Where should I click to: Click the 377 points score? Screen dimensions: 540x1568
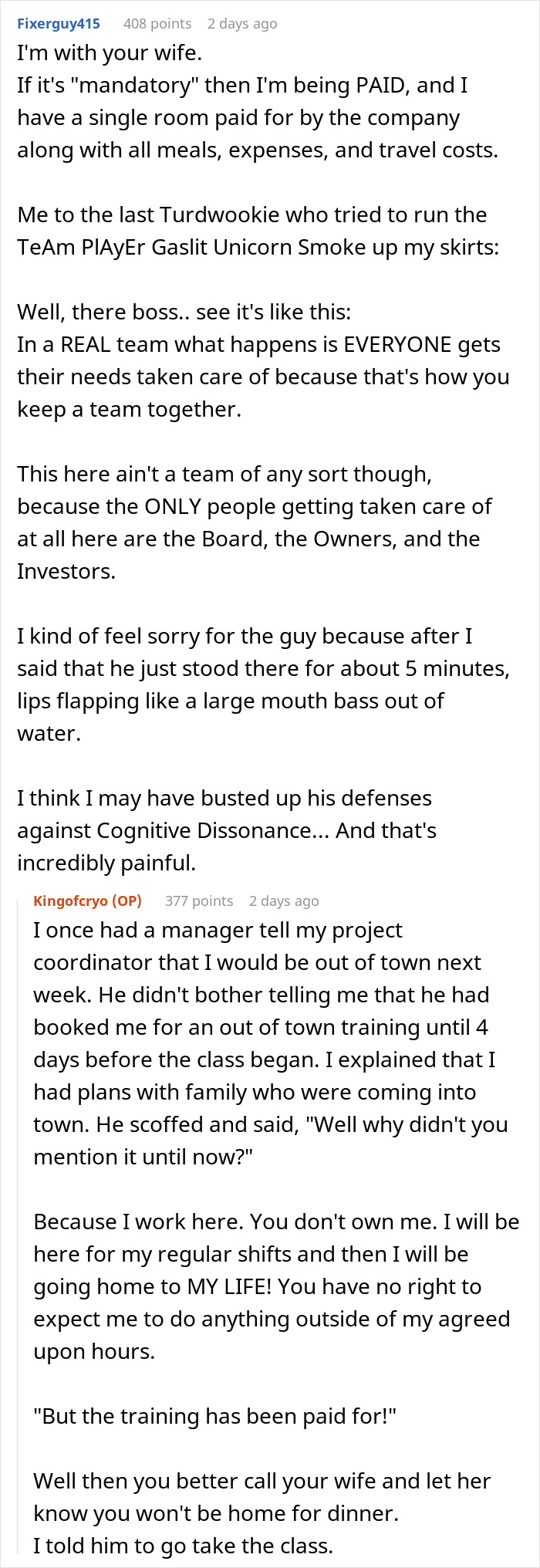coord(199,901)
